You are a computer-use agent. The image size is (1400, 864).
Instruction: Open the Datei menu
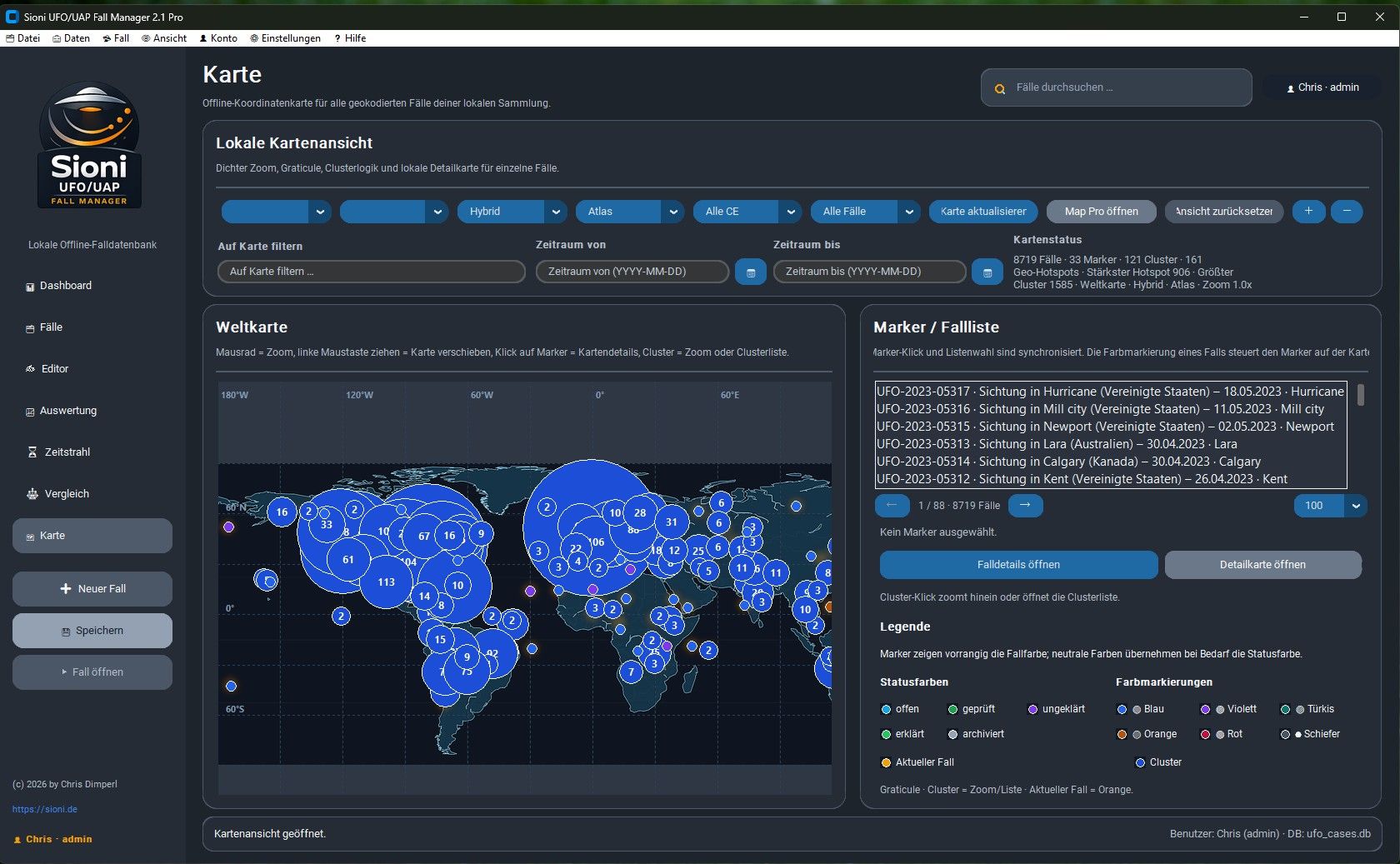click(22, 38)
